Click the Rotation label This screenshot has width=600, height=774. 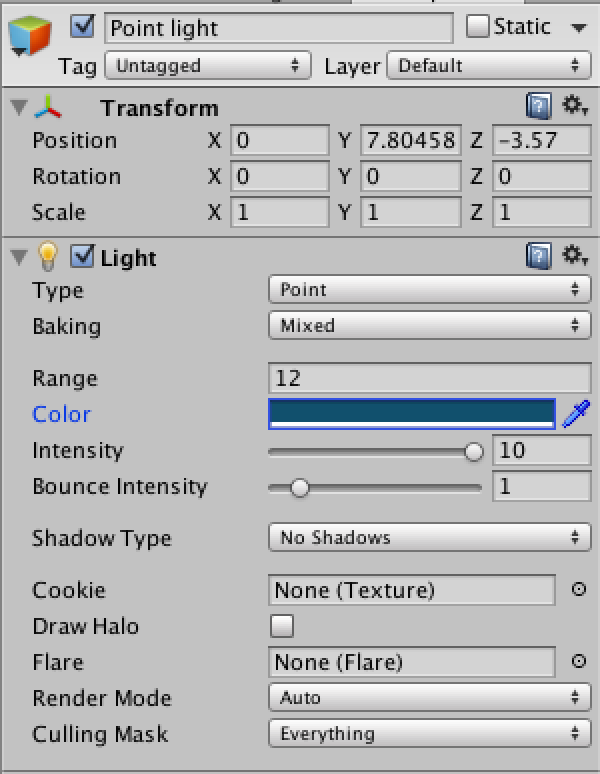[x=76, y=177]
